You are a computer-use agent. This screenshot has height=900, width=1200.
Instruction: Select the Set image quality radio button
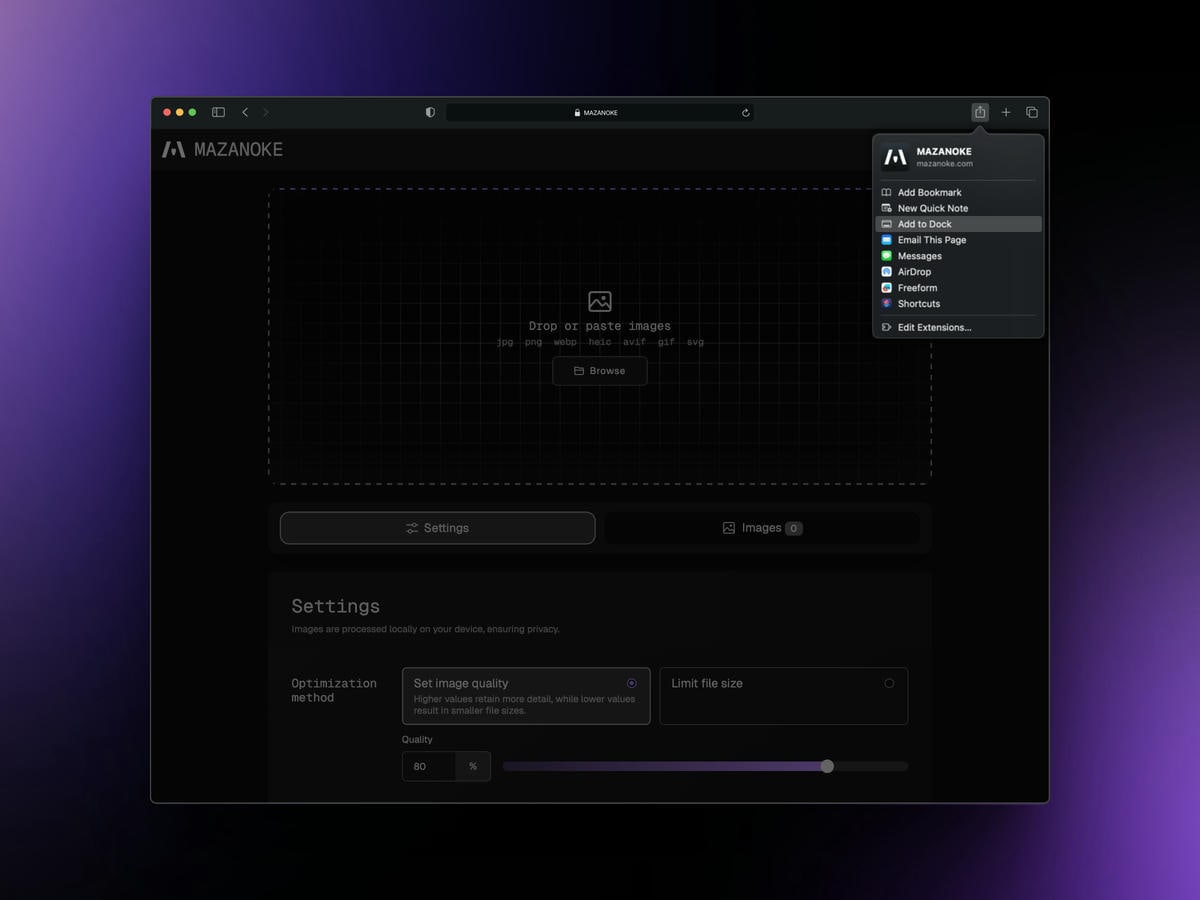click(x=631, y=683)
